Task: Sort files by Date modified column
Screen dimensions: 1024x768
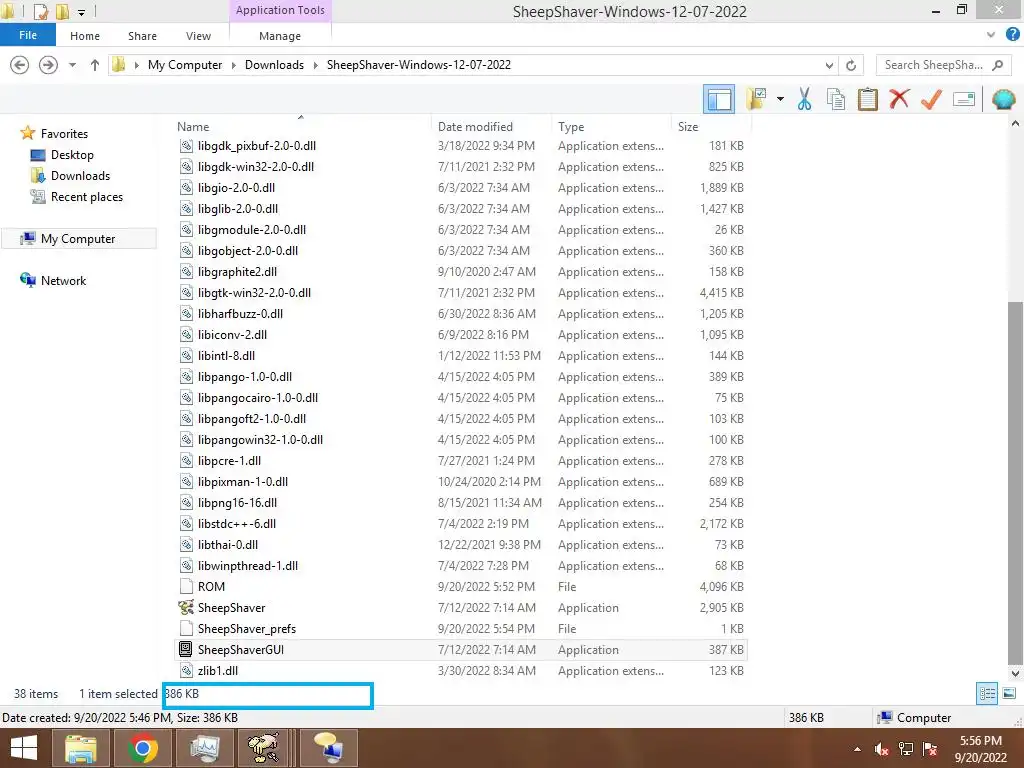Action: point(491,127)
